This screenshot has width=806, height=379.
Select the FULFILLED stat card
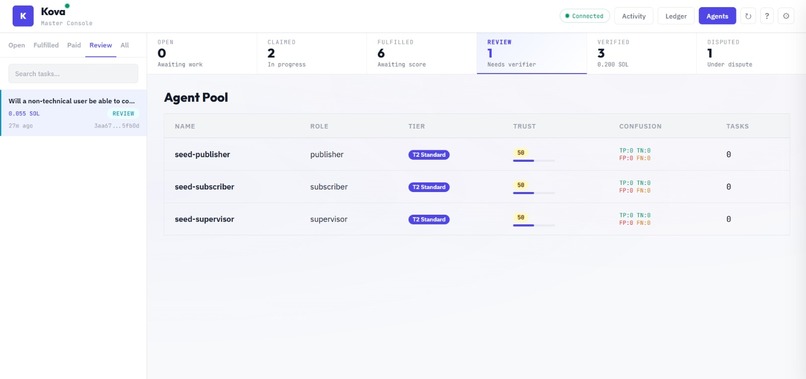point(422,53)
